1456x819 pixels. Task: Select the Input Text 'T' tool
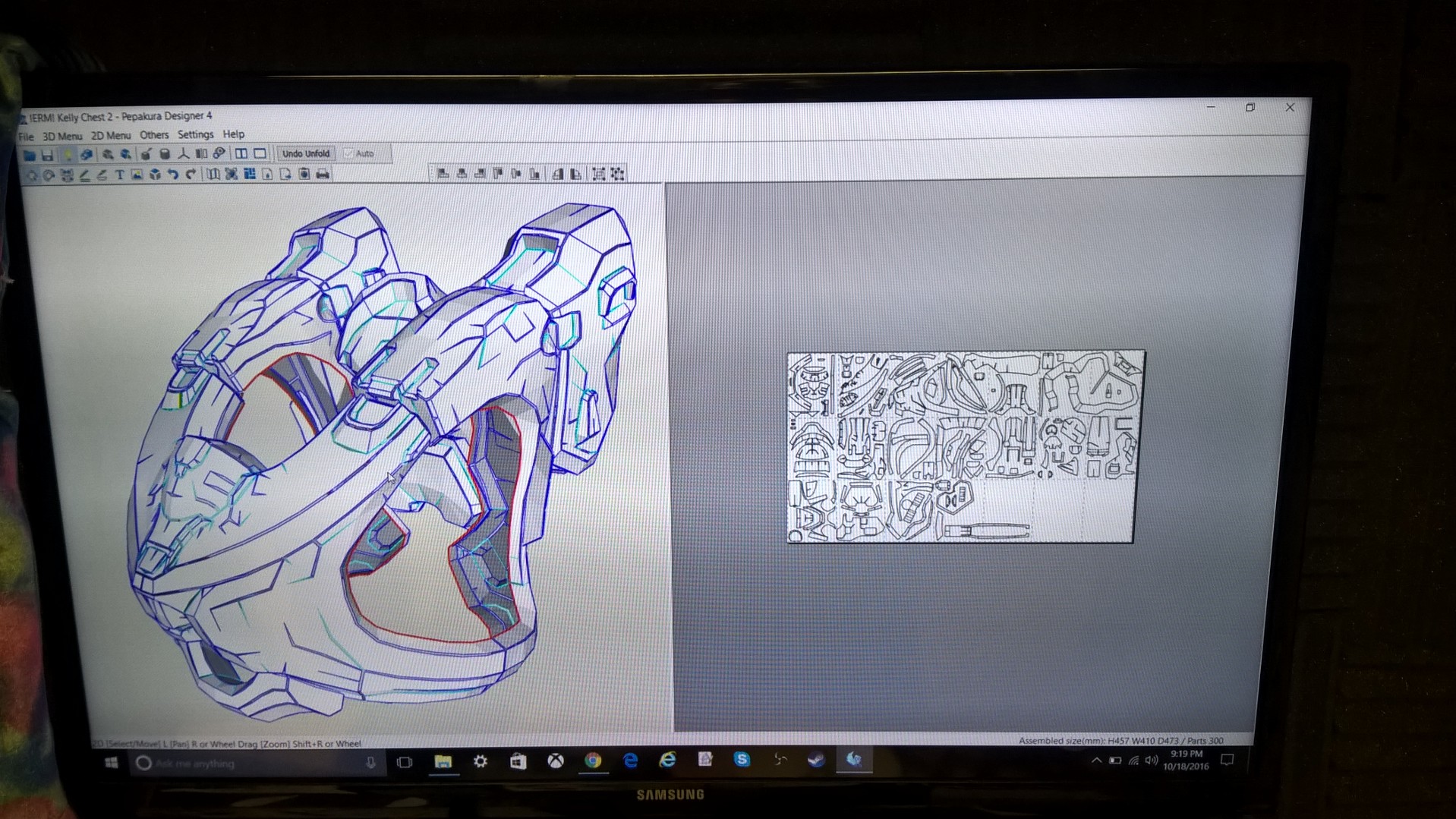tap(120, 175)
